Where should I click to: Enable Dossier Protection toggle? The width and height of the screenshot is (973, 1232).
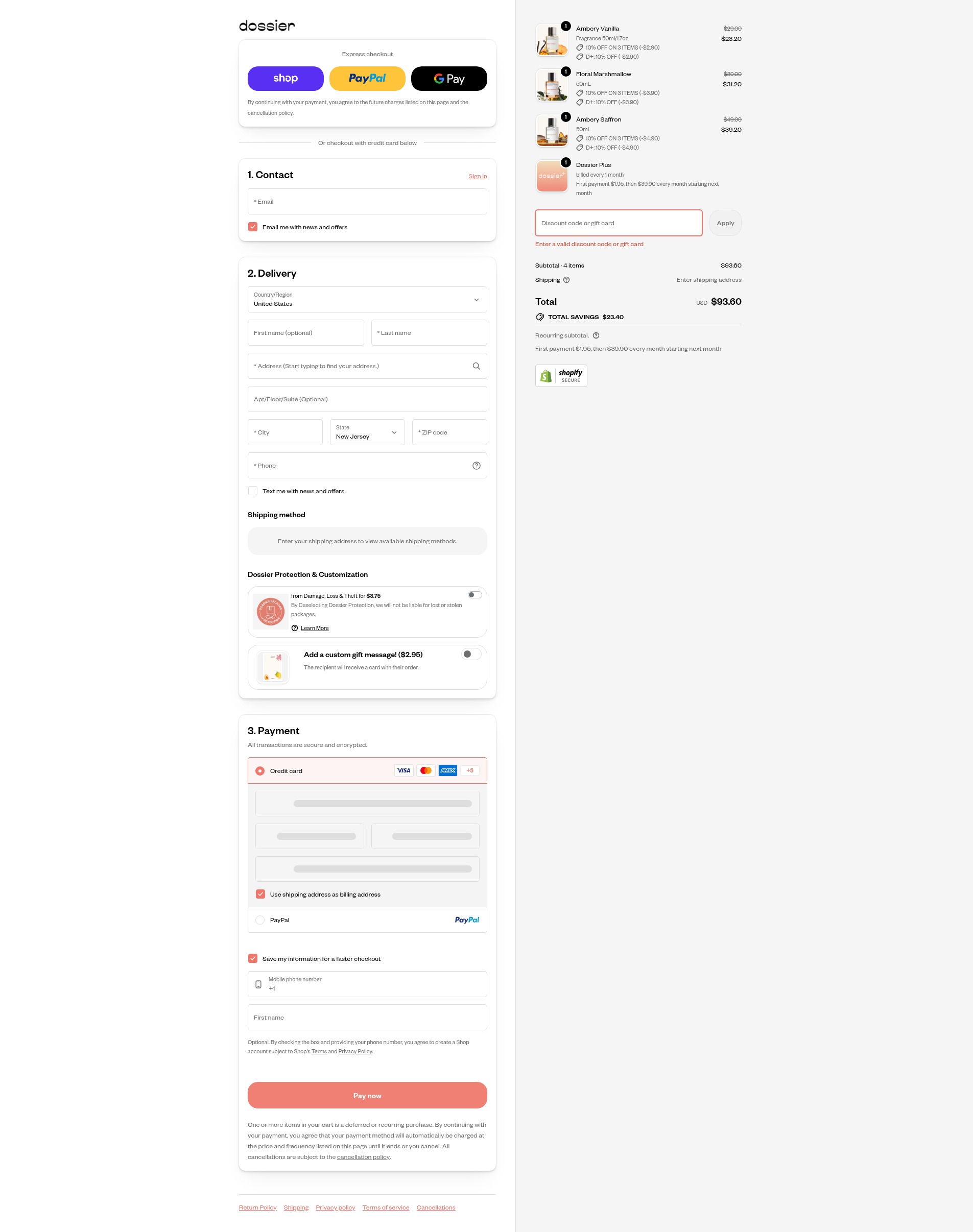point(475,595)
